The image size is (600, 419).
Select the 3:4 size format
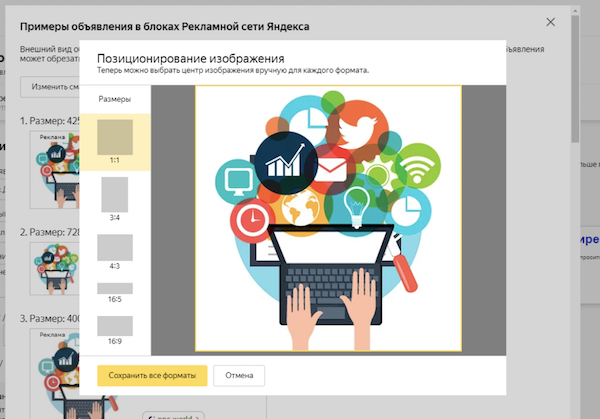tap(115, 199)
